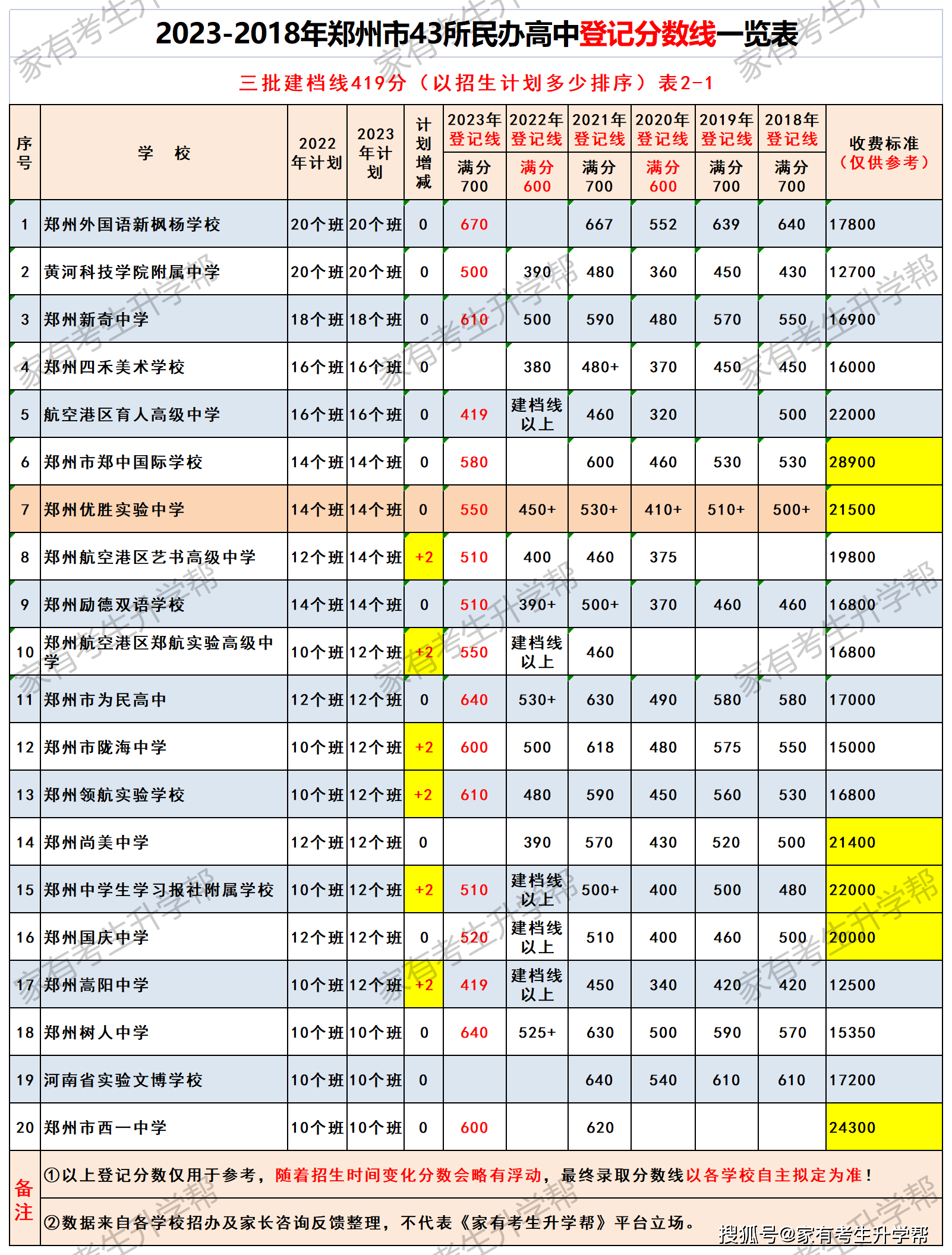Select the school name 郑州市陇海中学

tap(105, 748)
